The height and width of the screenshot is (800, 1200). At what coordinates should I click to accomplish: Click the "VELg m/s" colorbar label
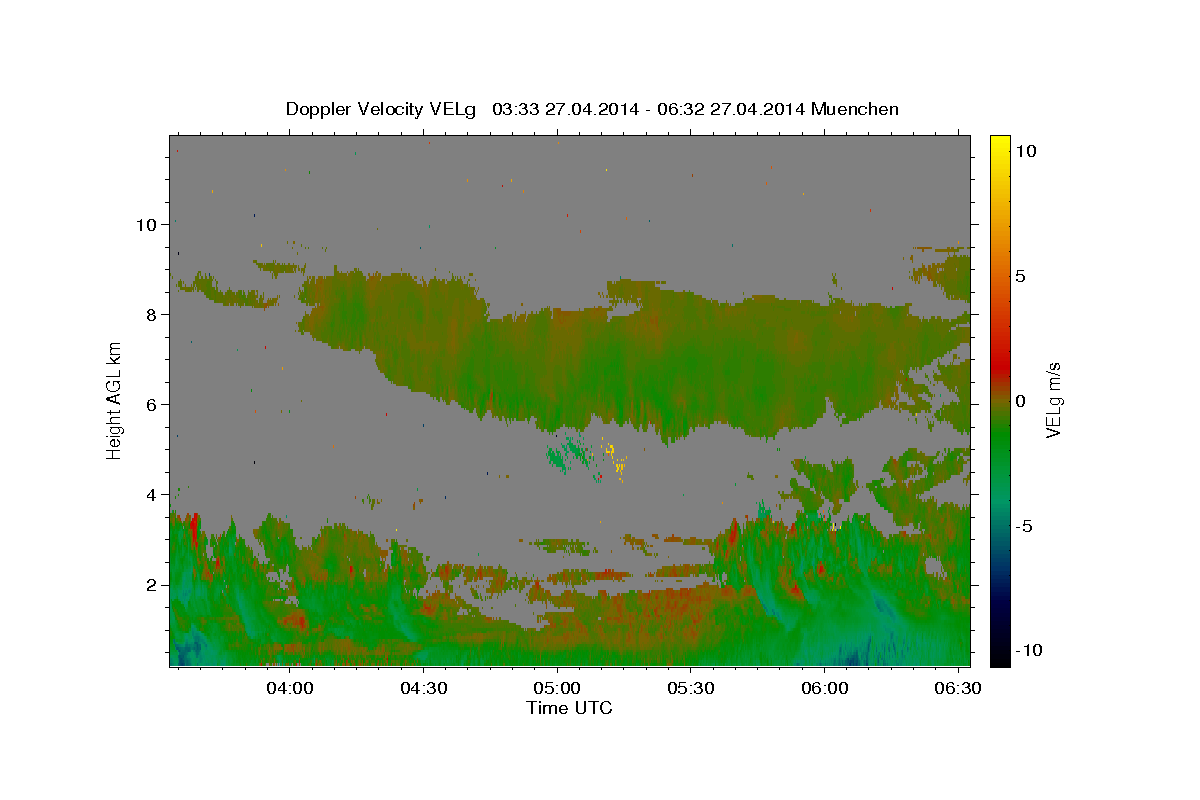coord(1053,401)
